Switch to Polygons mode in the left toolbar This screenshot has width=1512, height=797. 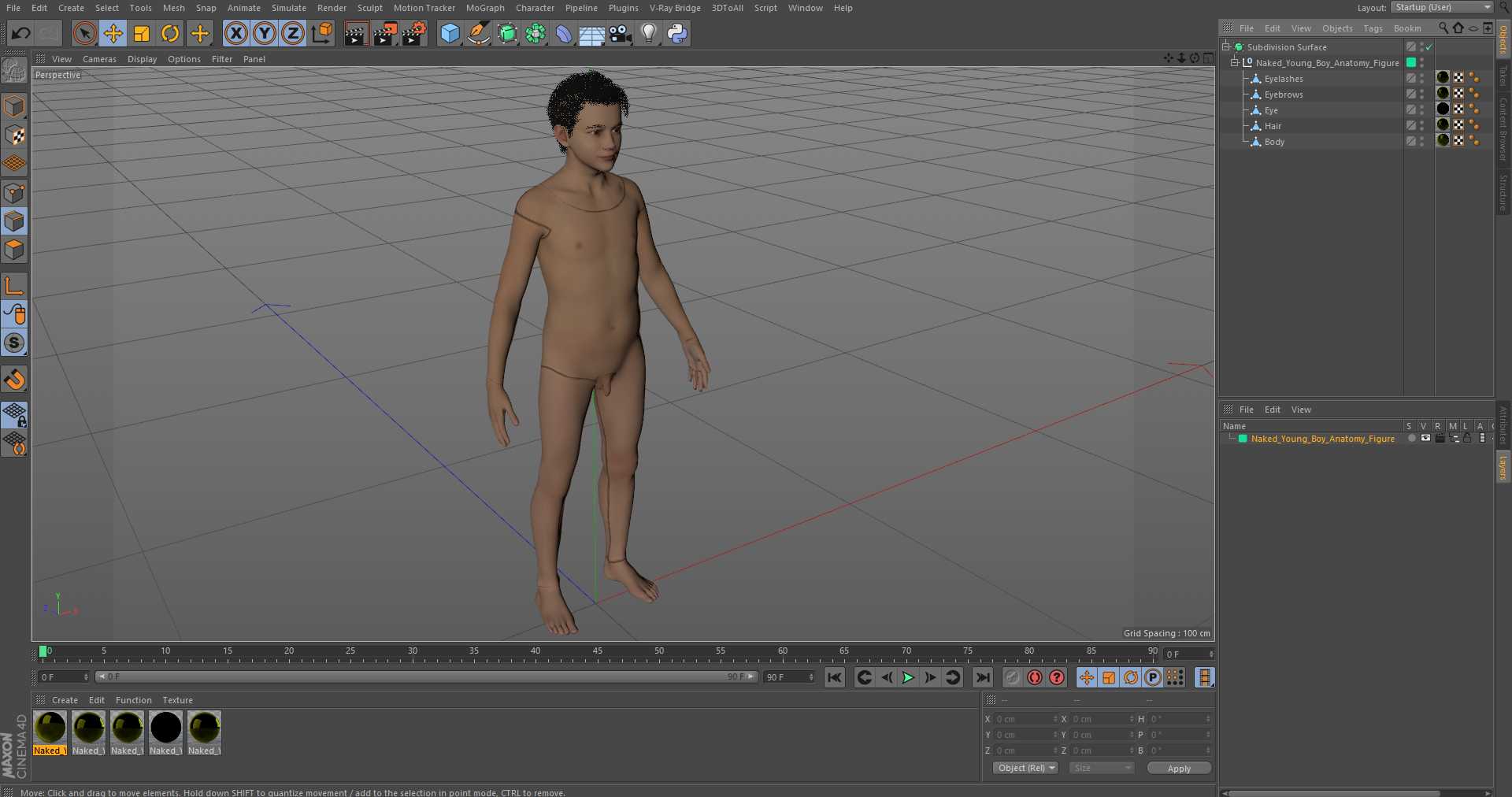point(14,250)
